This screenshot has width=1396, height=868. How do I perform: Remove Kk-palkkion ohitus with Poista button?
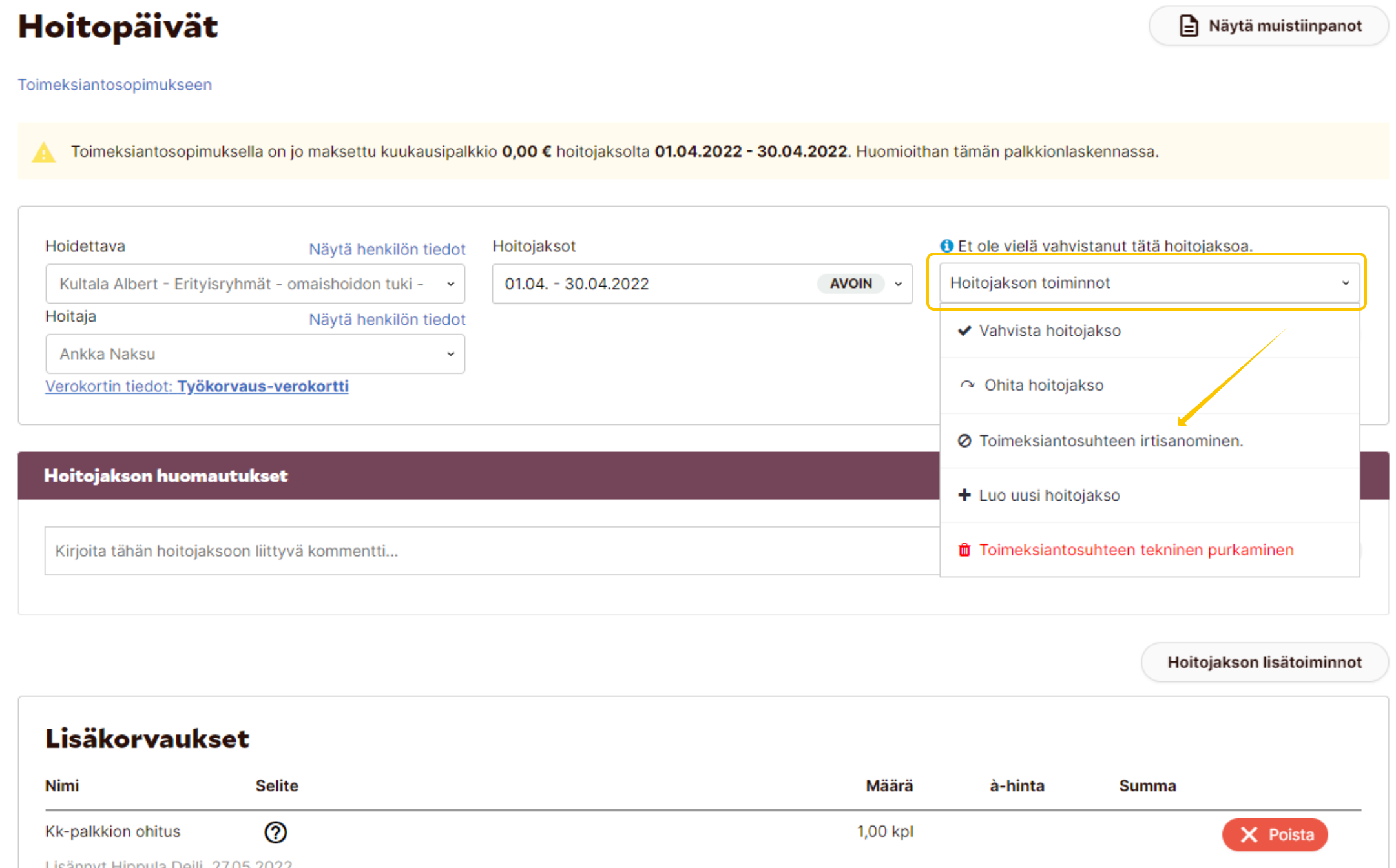[1275, 834]
